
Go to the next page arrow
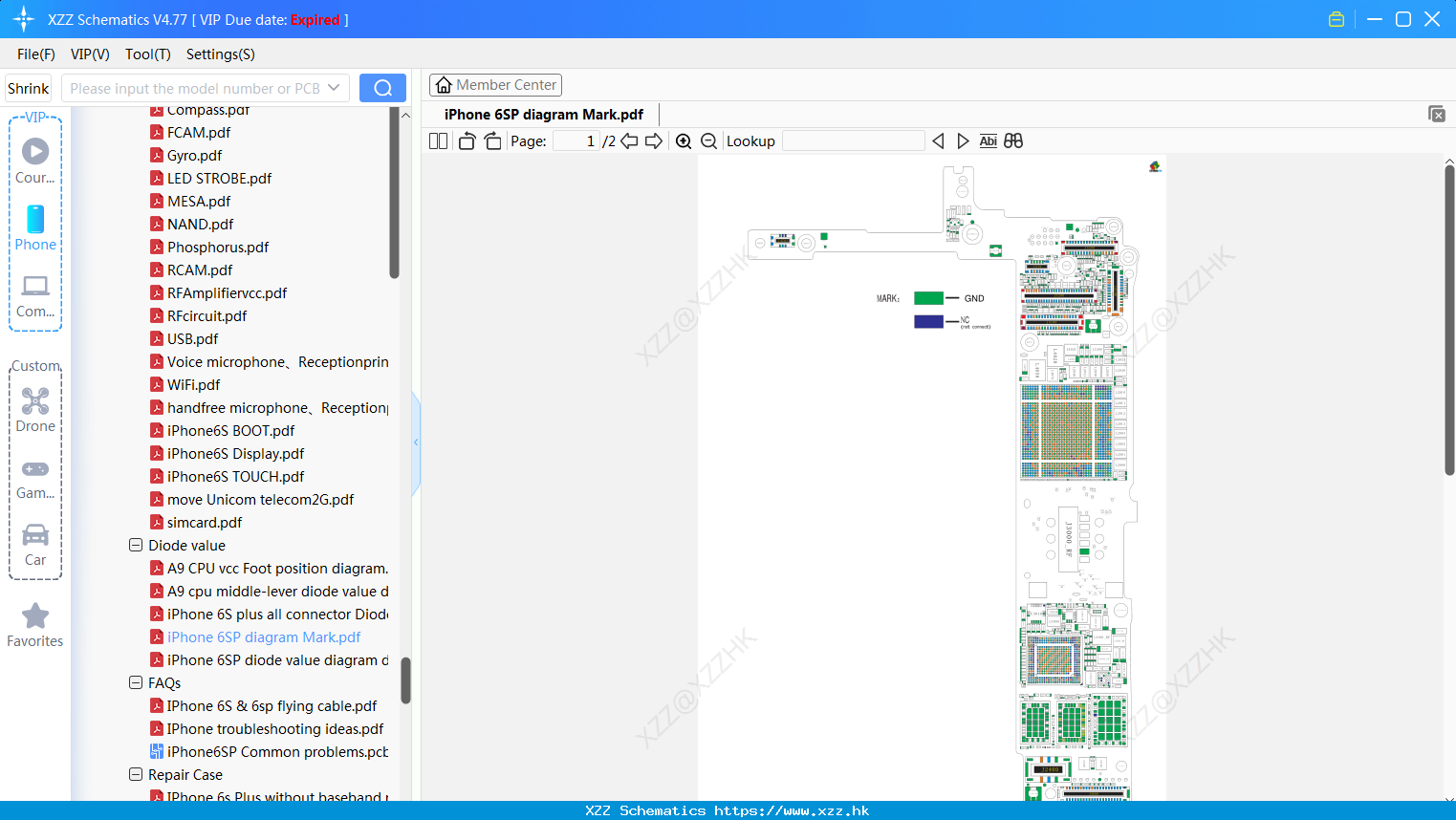pyautogui.click(x=654, y=141)
